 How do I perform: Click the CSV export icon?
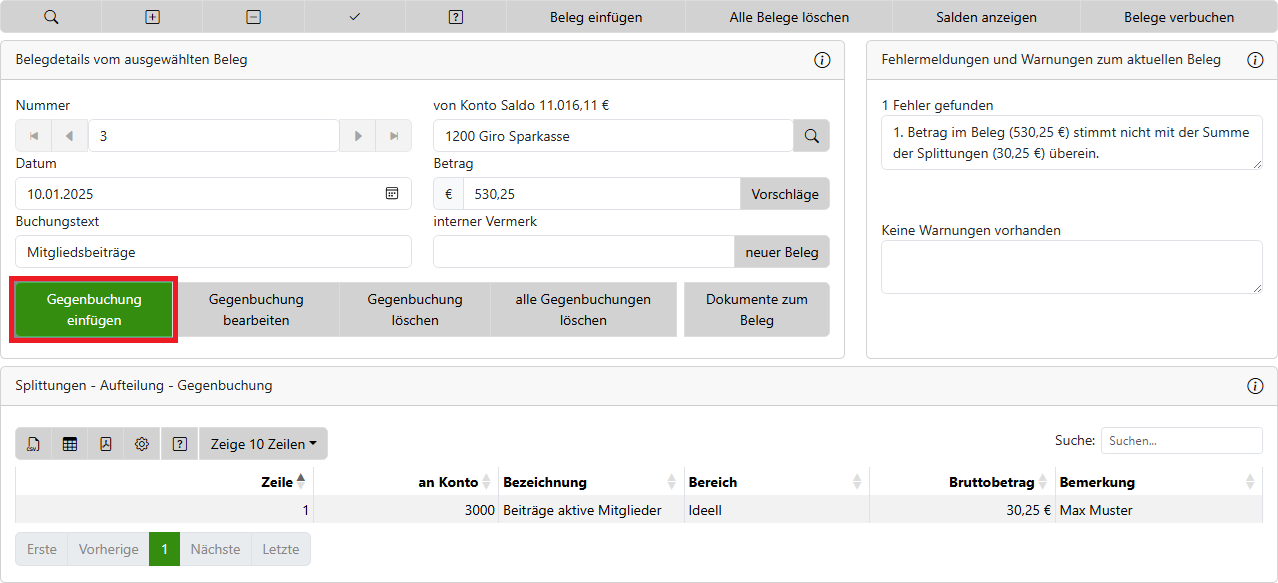[34, 444]
